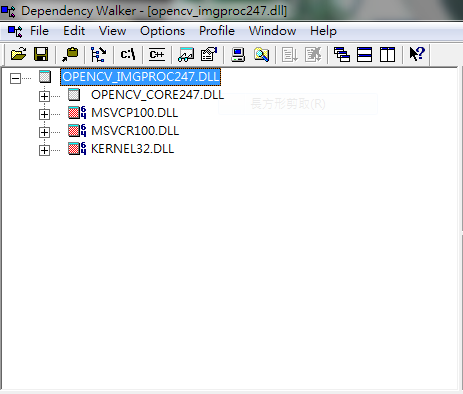This screenshot has height=394, width=463.
Task: Cascade windows using the toolbar icon
Action: click(x=342, y=54)
